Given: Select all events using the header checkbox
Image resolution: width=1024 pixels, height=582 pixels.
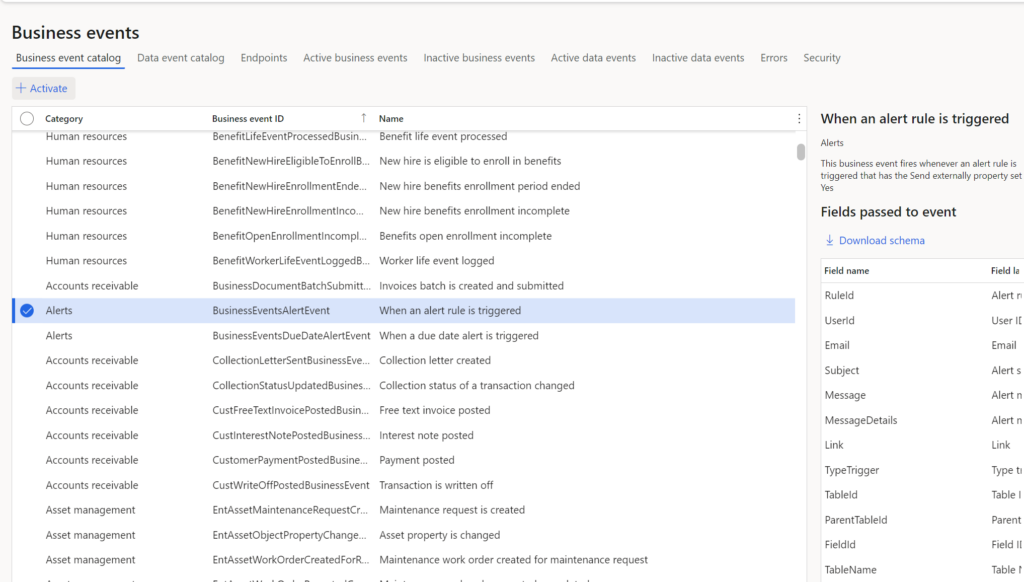Looking at the screenshot, I should tap(25, 117).
